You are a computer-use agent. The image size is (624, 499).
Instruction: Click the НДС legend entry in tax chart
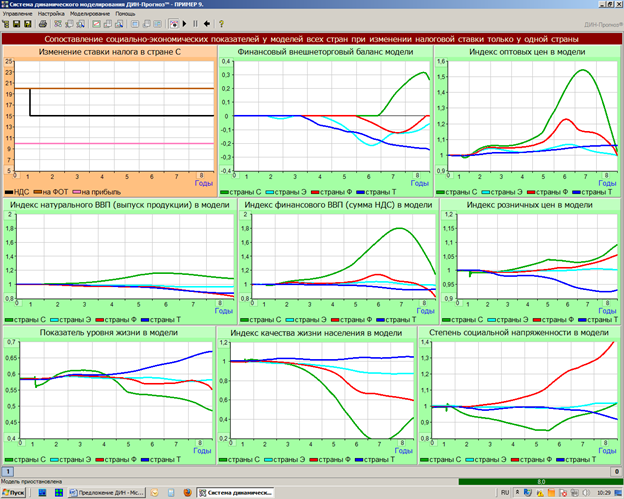[18, 191]
